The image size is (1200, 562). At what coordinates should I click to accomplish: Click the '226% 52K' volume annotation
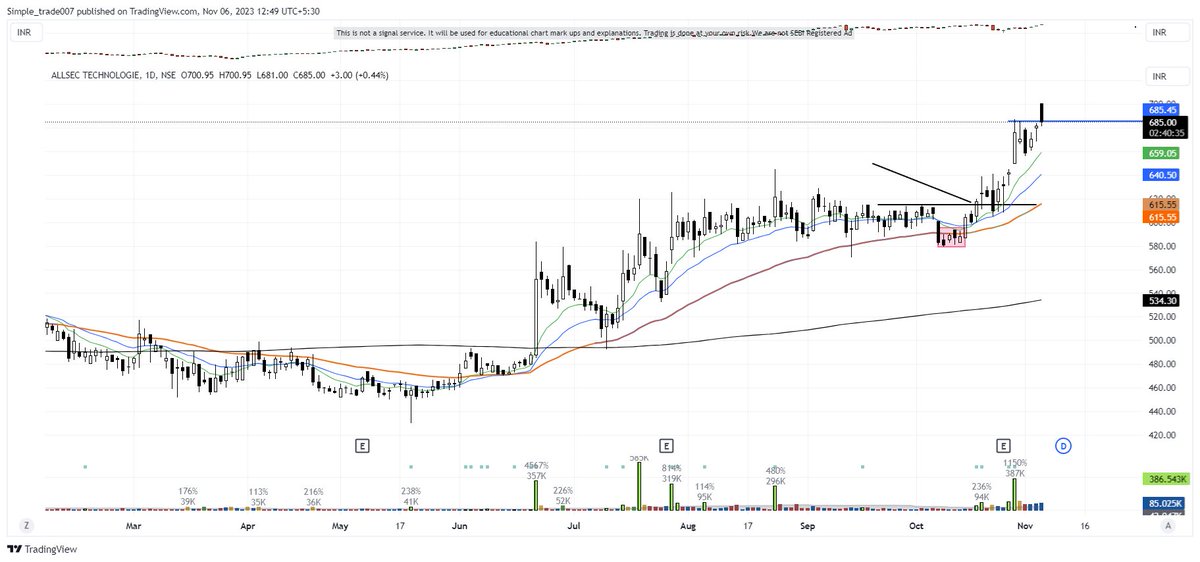(563, 496)
